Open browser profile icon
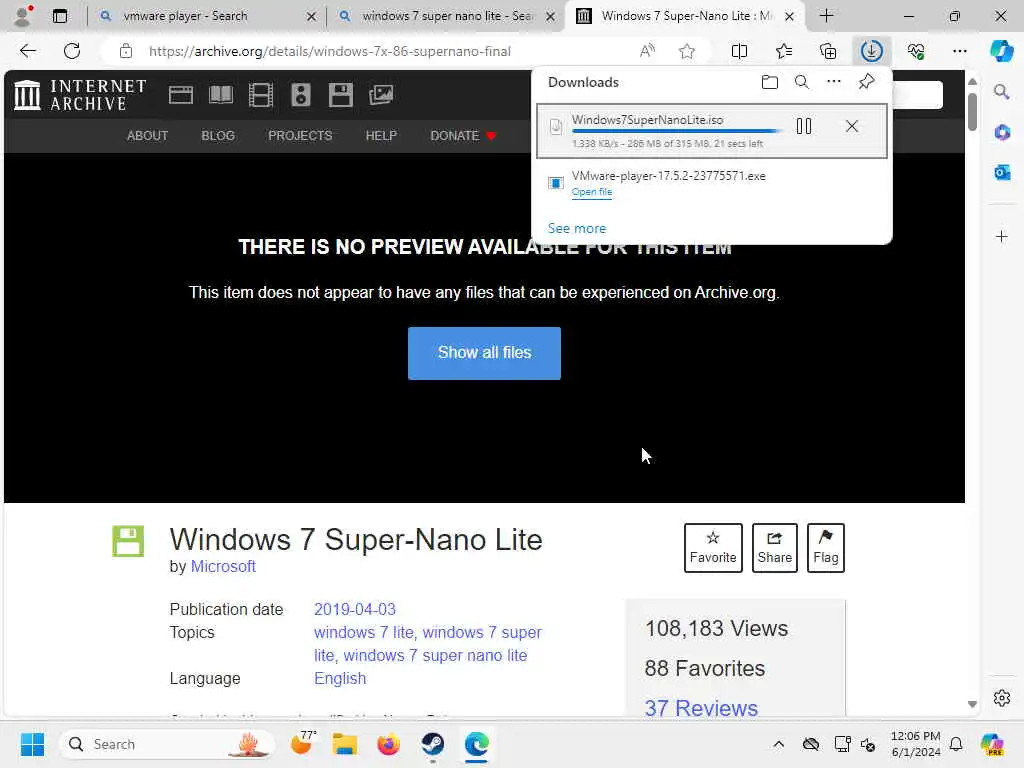Viewport: 1024px width, 768px height. [23, 16]
